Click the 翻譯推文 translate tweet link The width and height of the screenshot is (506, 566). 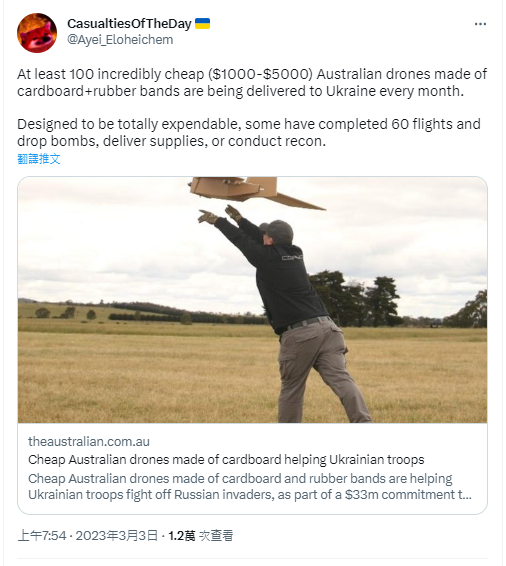39,159
